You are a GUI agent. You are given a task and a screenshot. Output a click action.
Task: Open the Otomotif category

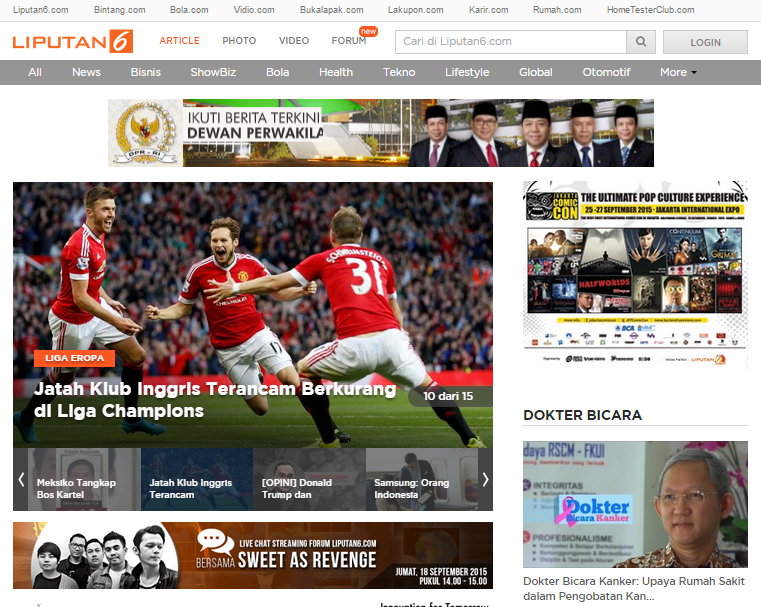(x=606, y=72)
